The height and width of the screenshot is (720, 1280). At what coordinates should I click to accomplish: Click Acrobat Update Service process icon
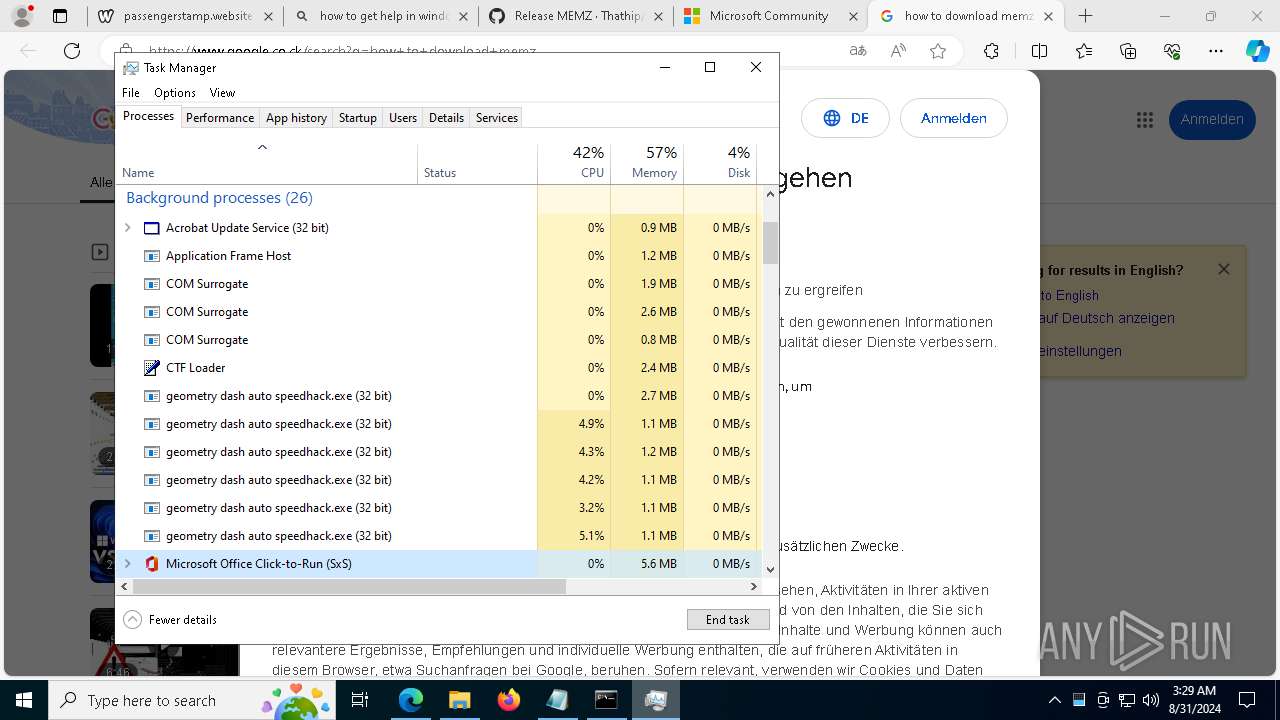152,228
